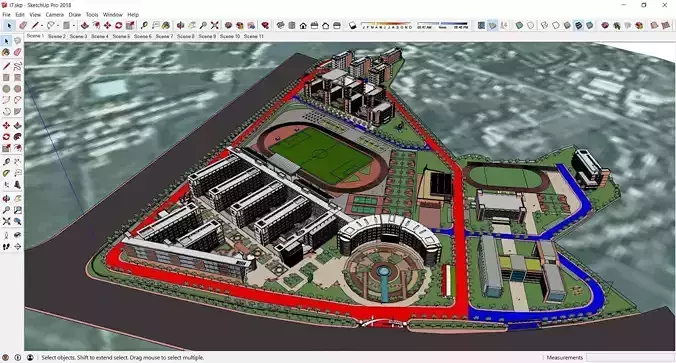Click the Zoom magnifier in top toolbar

(203, 25)
